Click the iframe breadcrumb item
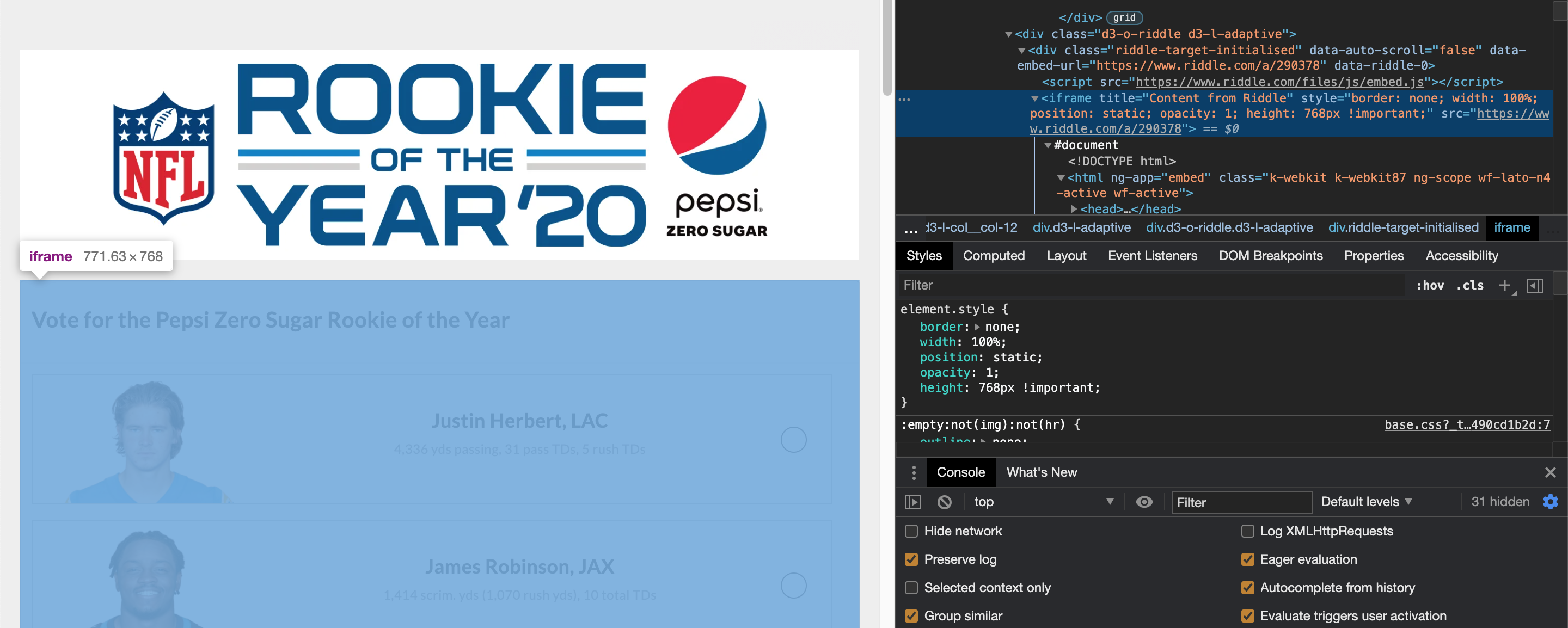Image resolution: width=1568 pixels, height=628 pixels. pyautogui.click(x=1511, y=228)
